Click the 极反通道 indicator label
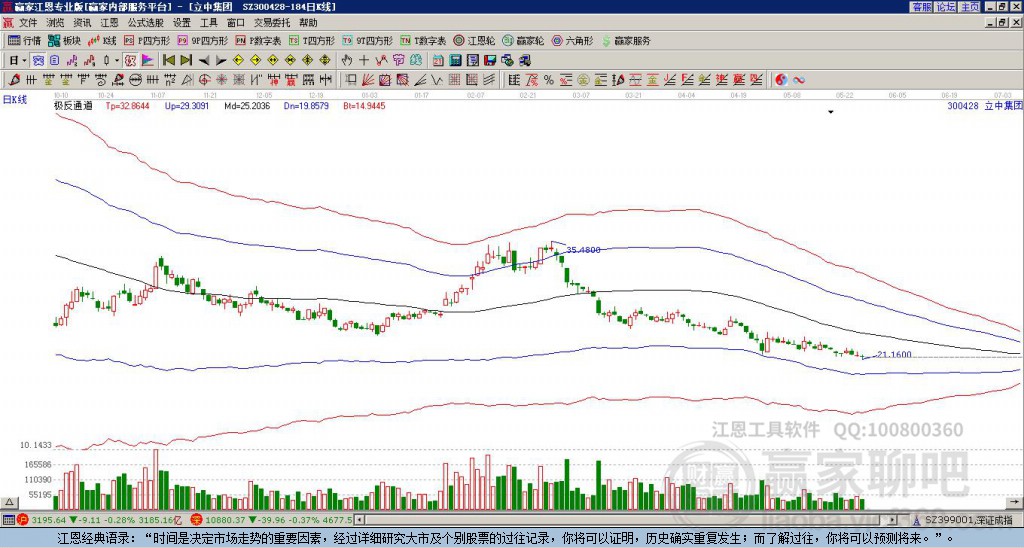 coord(73,105)
